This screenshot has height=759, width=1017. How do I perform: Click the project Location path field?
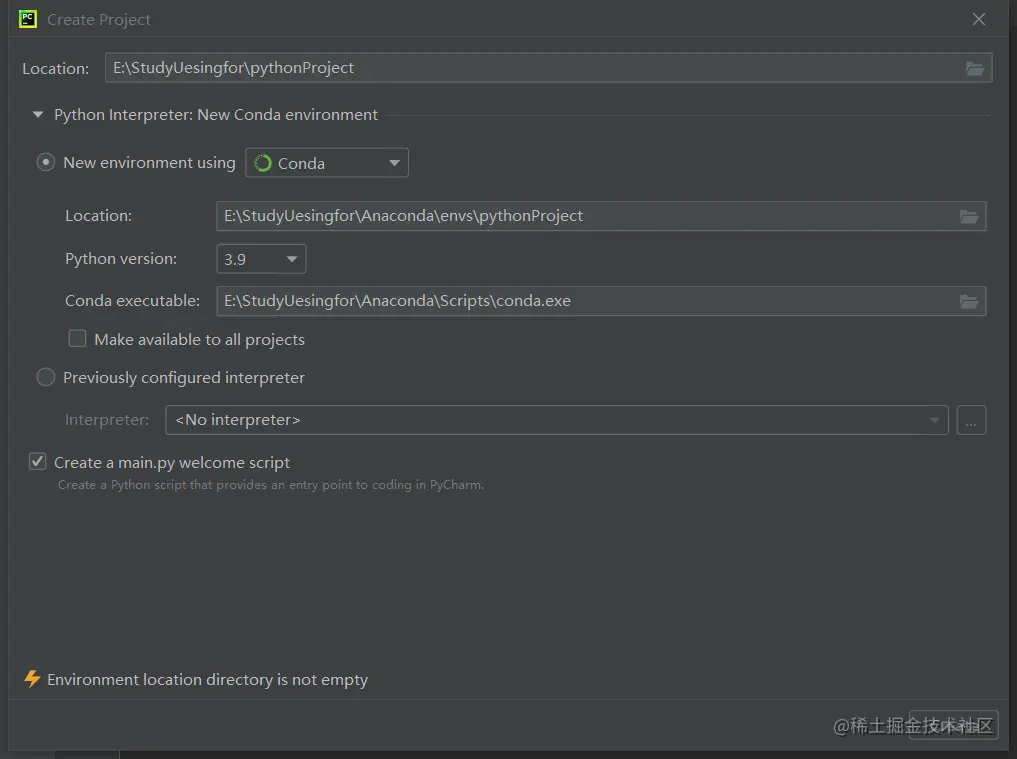[x=530, y=68]
